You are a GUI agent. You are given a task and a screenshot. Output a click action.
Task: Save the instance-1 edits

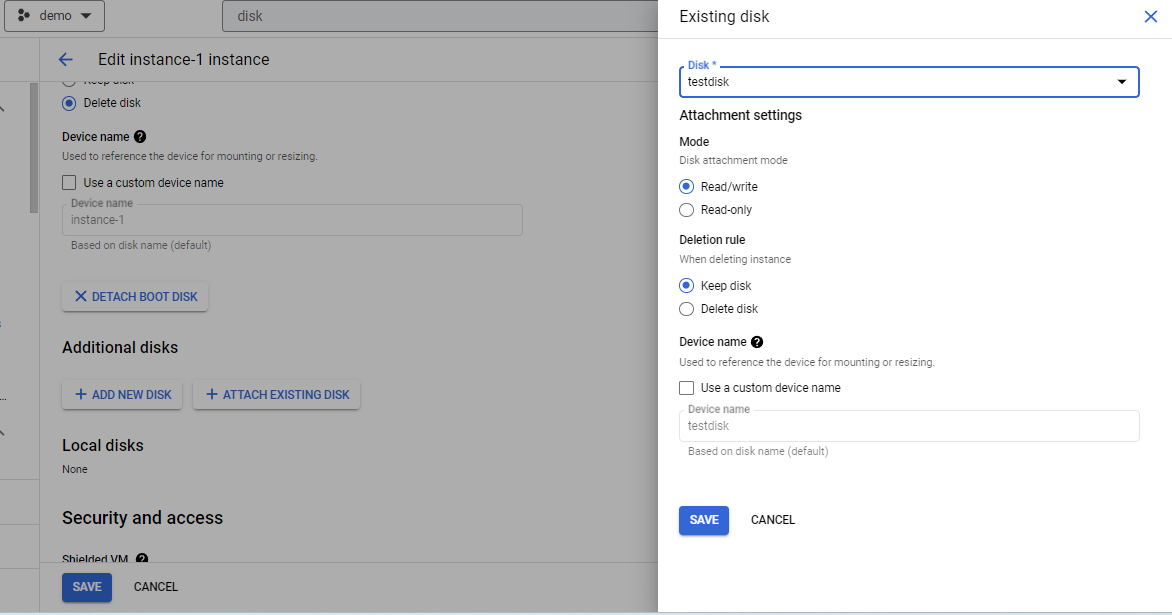[86, 587]
